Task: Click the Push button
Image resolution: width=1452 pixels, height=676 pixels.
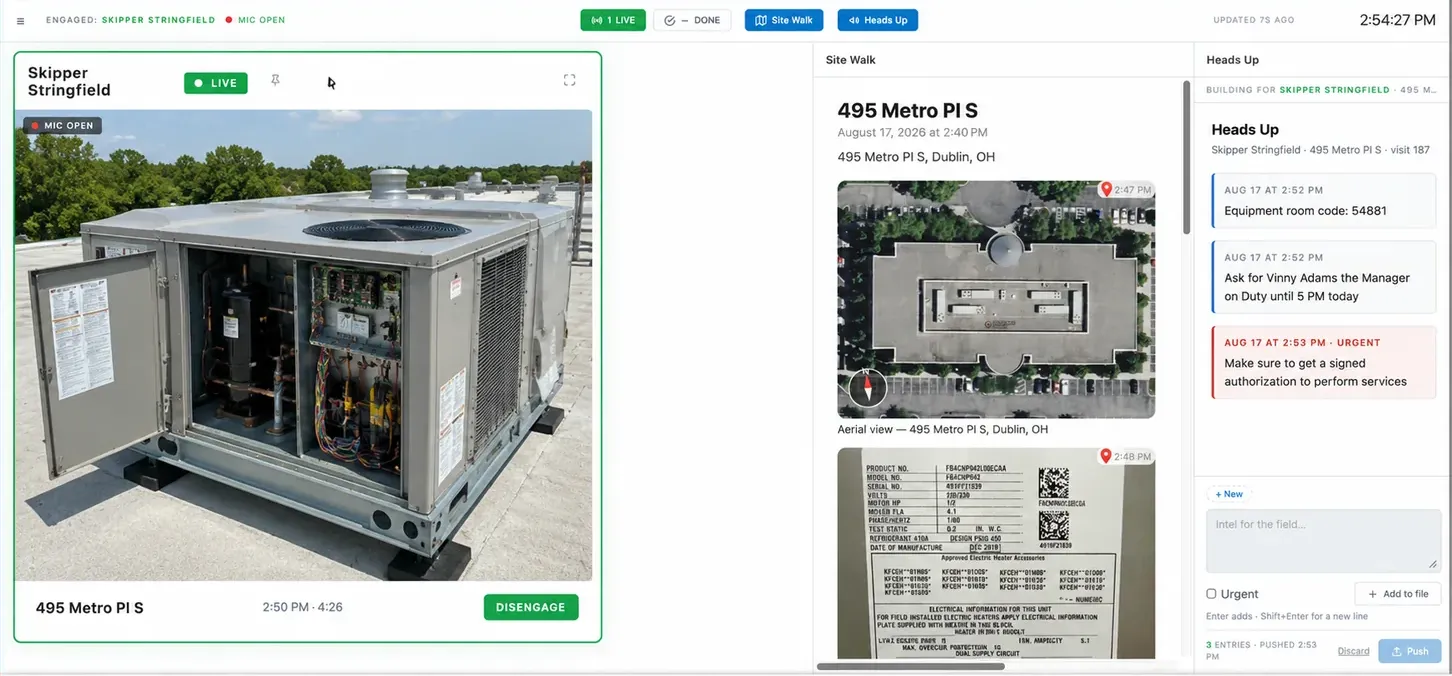Action: coord(1410,651)
